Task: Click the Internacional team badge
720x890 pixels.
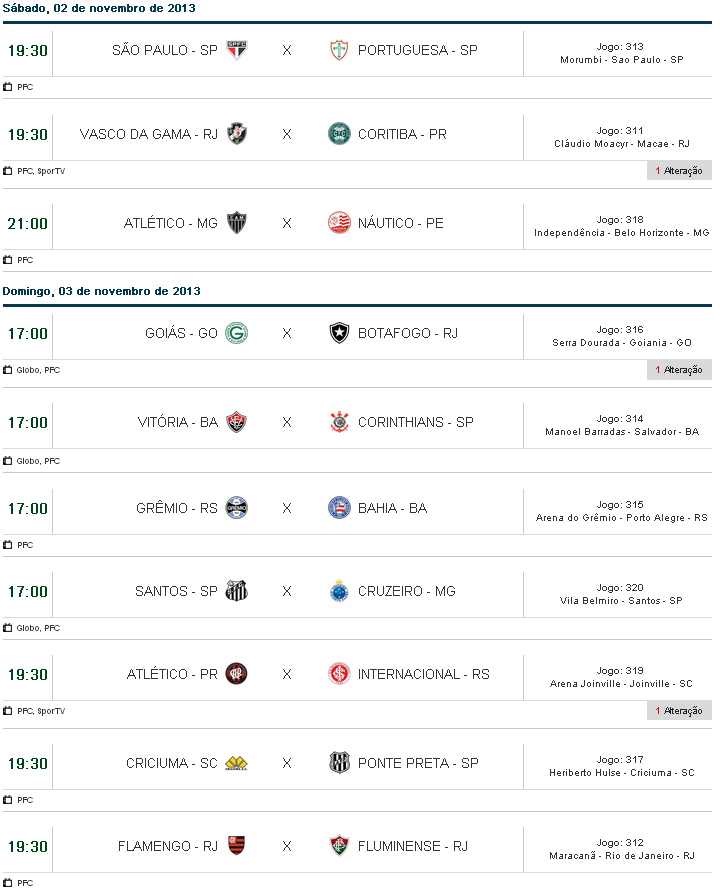Action: 340,674
